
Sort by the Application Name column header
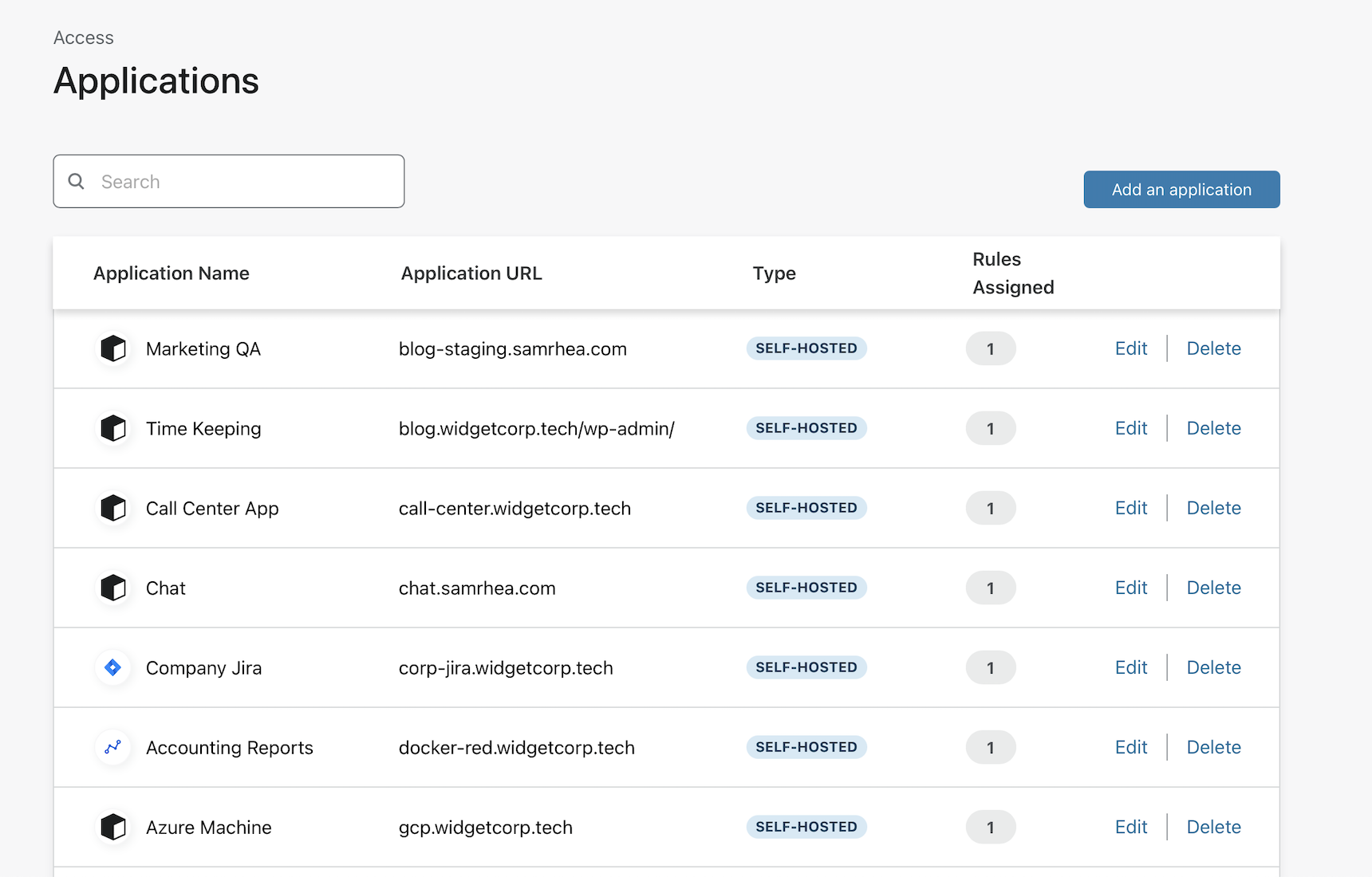171,273
